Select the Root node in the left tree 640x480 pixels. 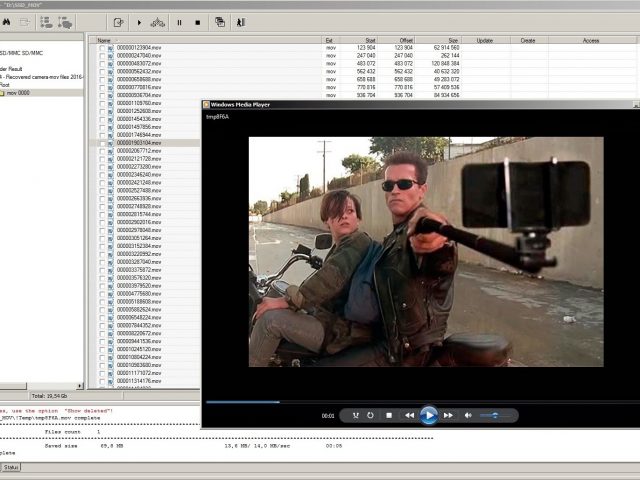click(x=4, y=85)
